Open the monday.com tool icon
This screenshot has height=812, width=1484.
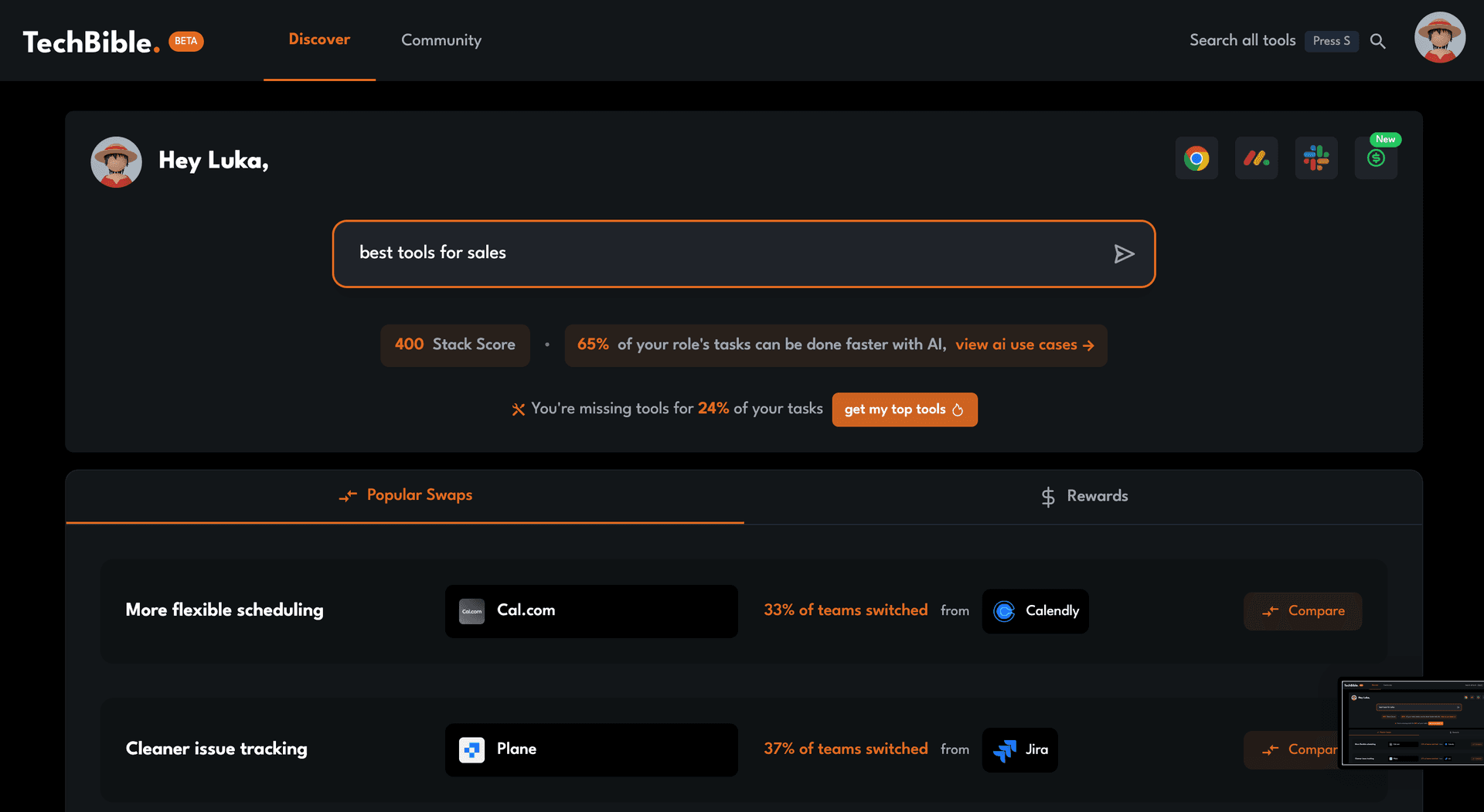coord(1256,158)
